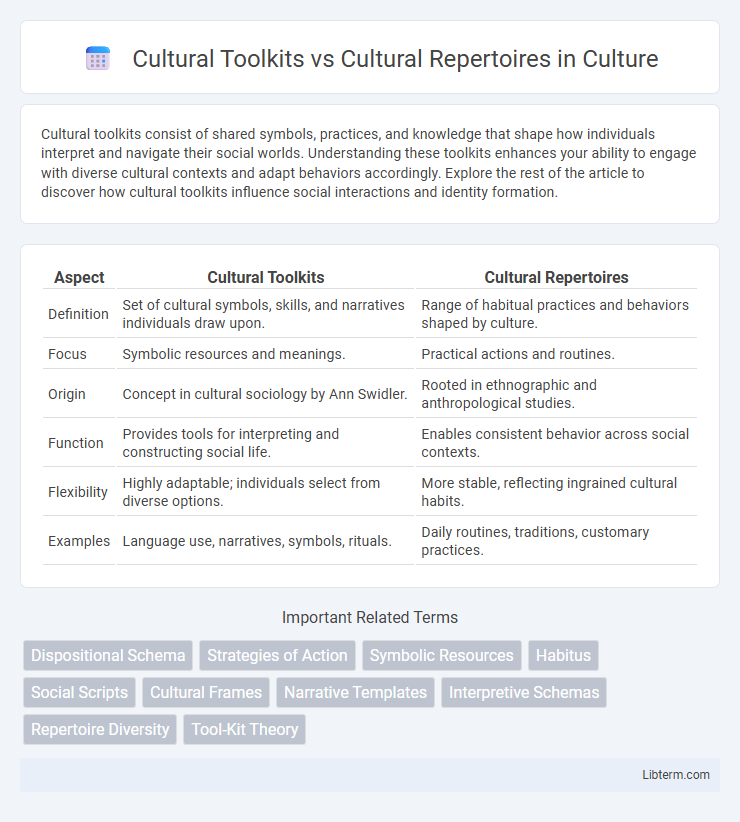
Task: Click the Habitus tag
Action: tap(563, 655)
